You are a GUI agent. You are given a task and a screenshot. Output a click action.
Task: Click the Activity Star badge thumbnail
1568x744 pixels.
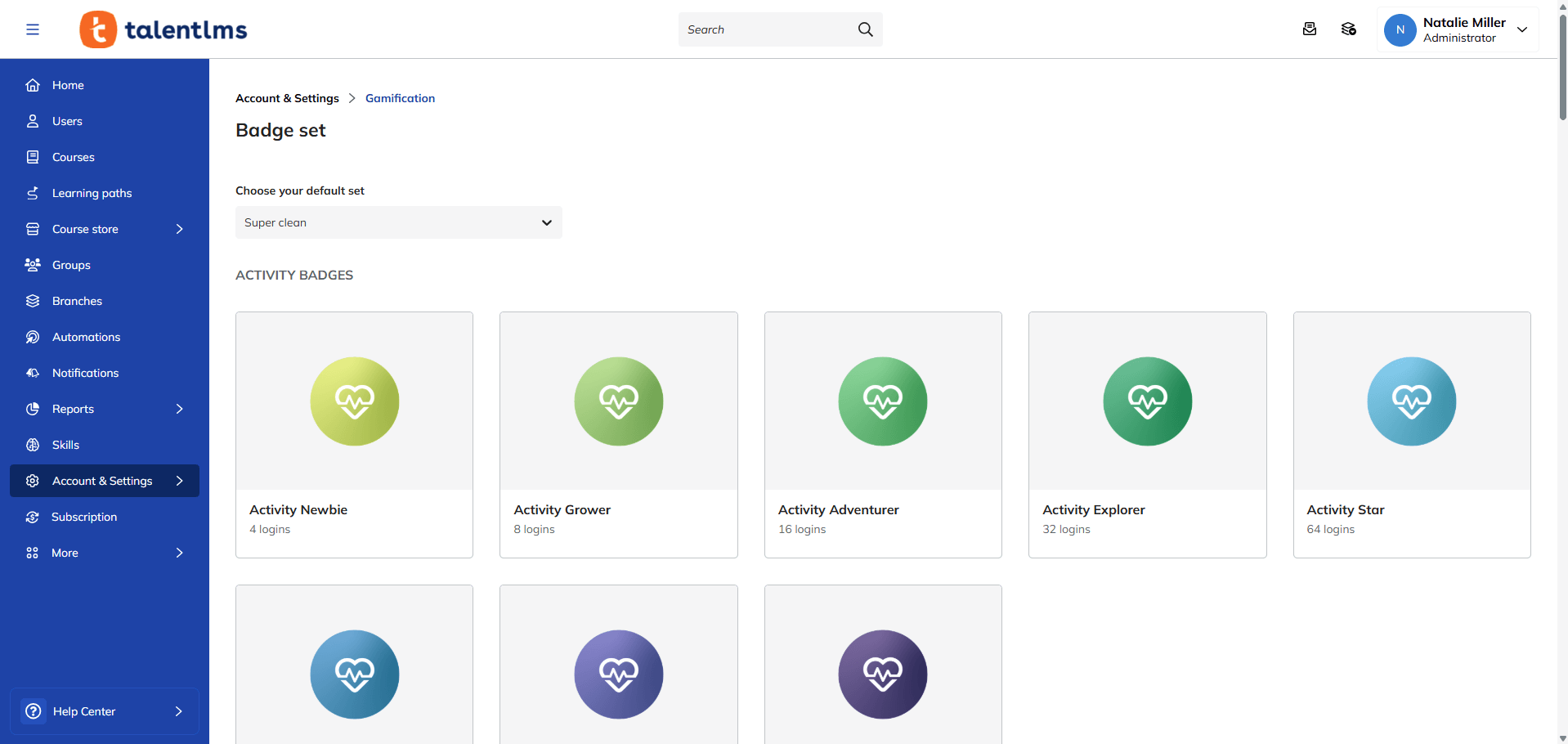tap(1411, 401)
